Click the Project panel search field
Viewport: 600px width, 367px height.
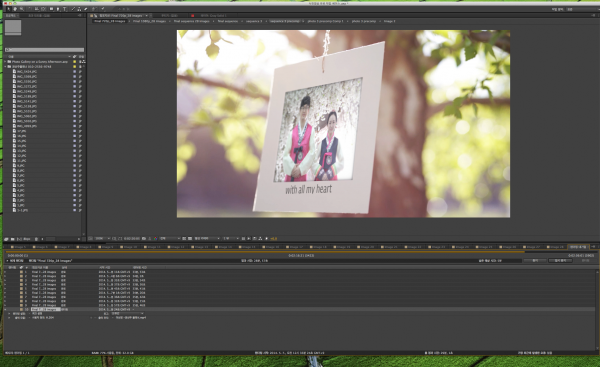click(44, 50)
